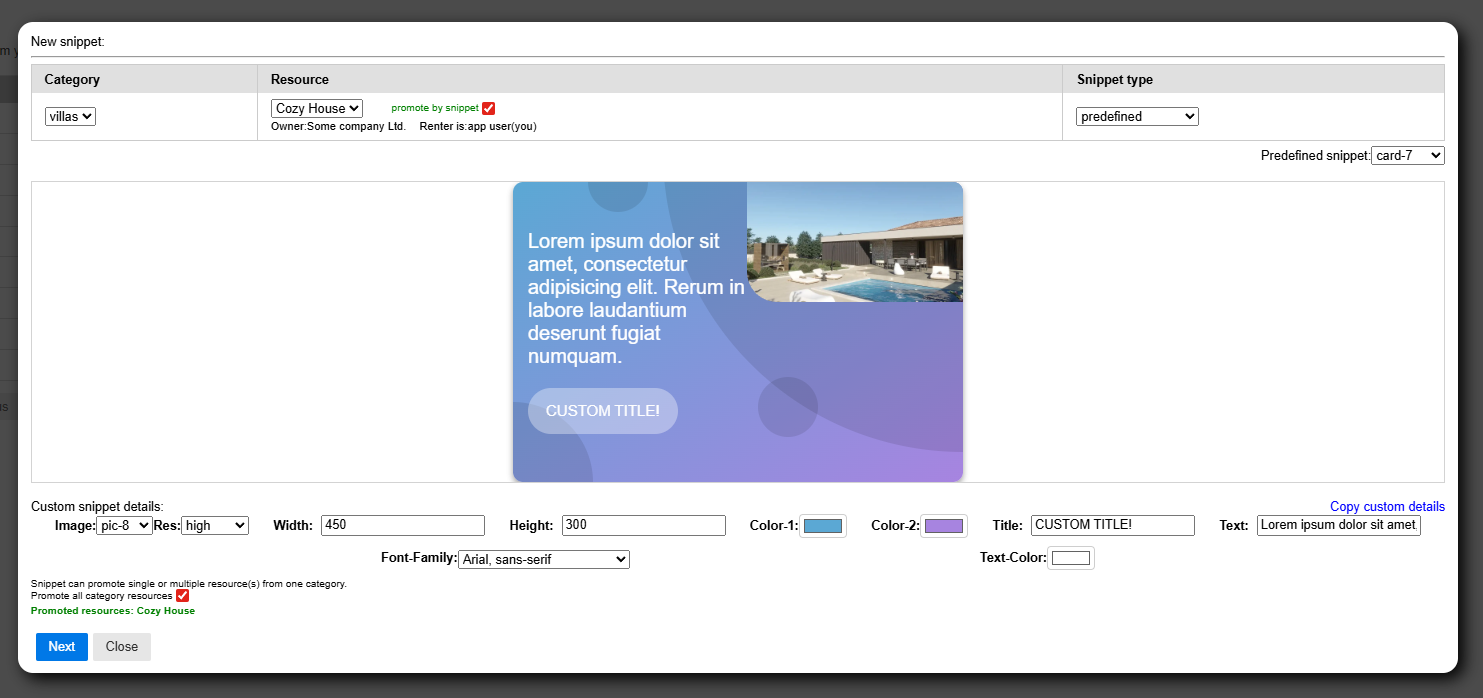Uncheck the promote by snippet checkbox
The height and width of the screenshot is (698, 1483).
point(488,108)
